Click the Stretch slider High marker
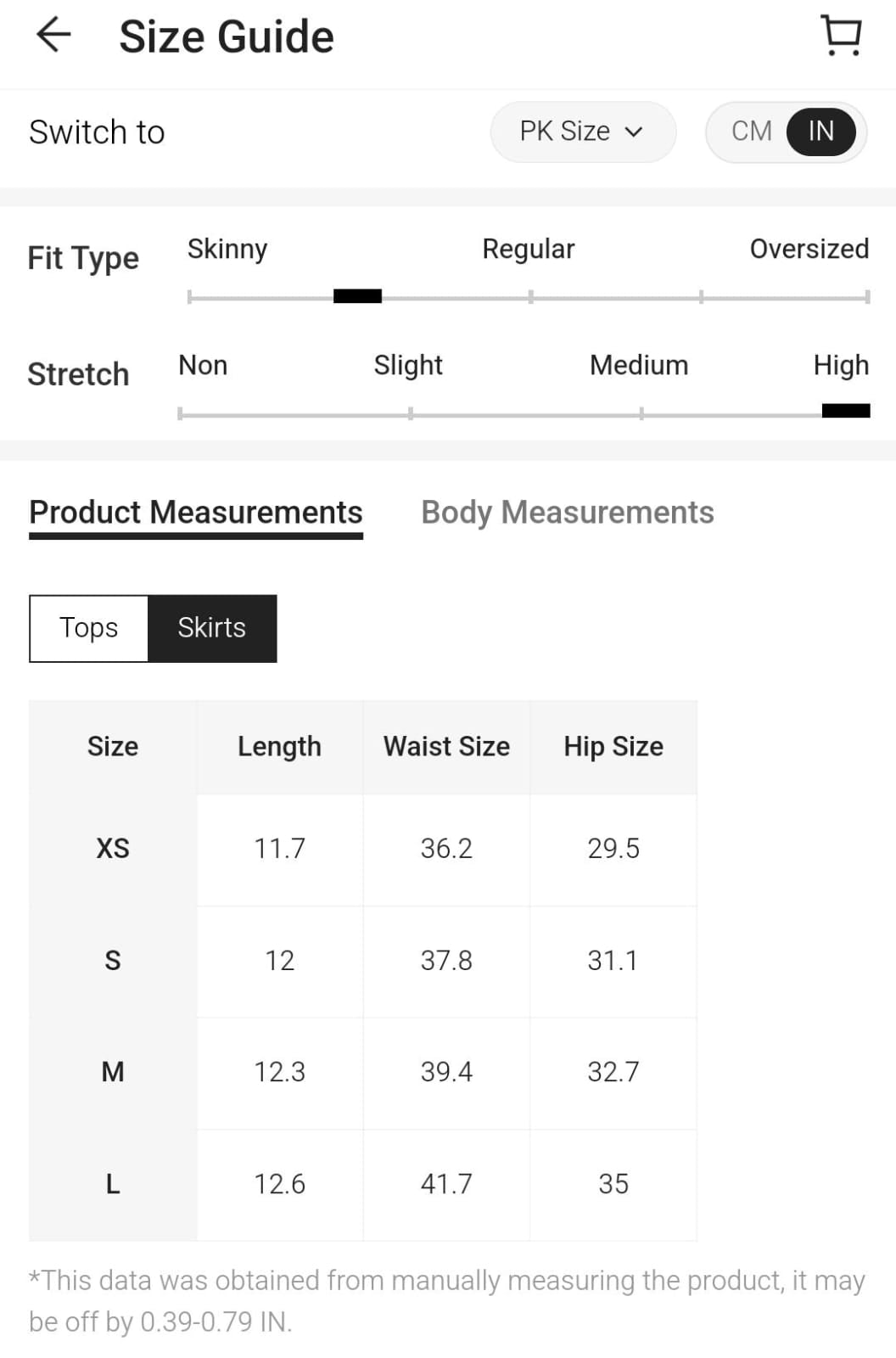This screenshot has height=1358, width=896. 845,412
